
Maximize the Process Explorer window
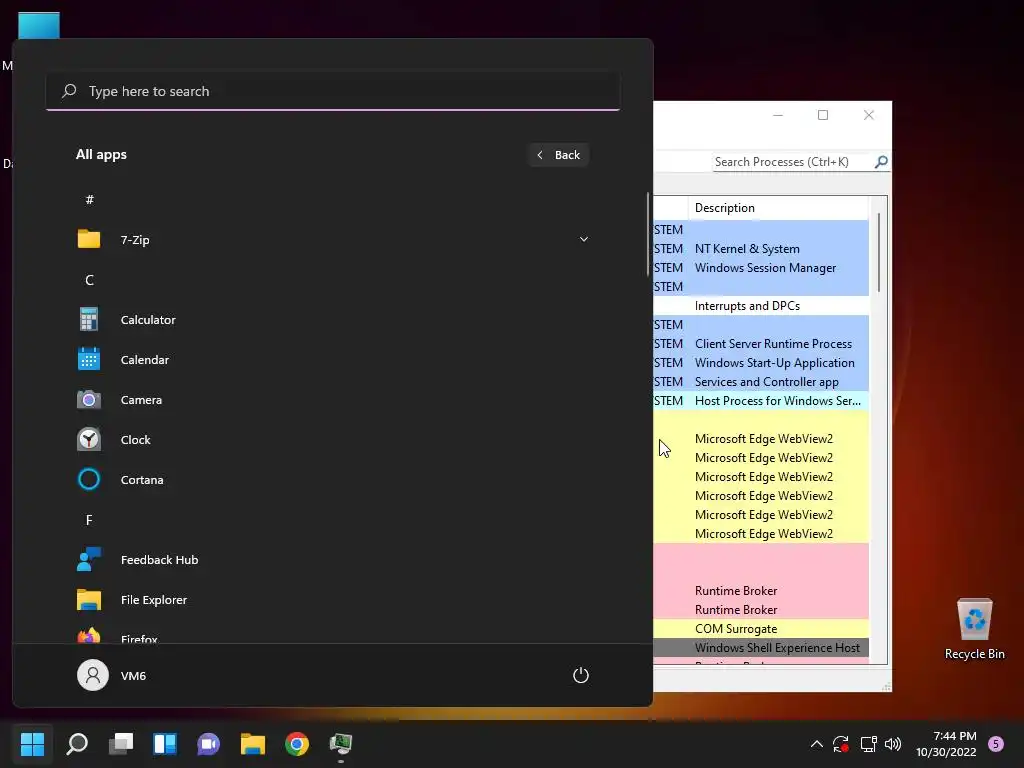pyautogui.click(x=823, y=115)
